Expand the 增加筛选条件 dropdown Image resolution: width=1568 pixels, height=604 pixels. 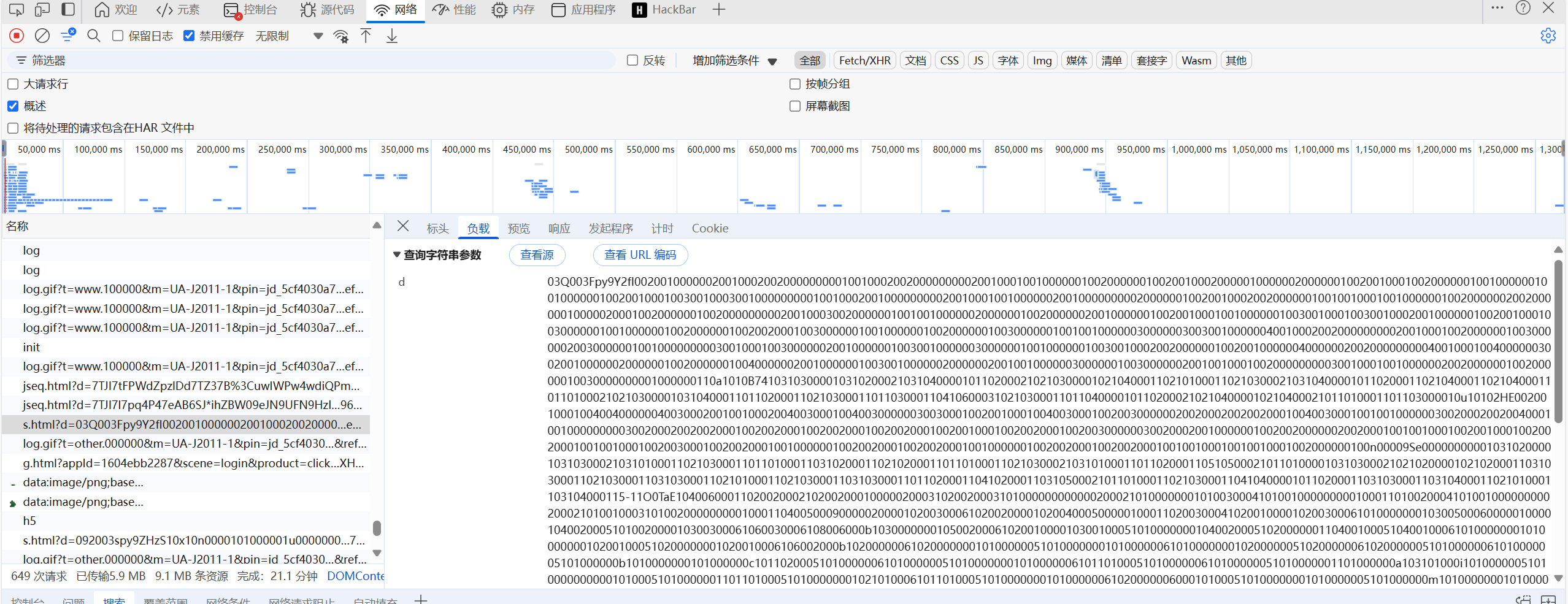734,61
